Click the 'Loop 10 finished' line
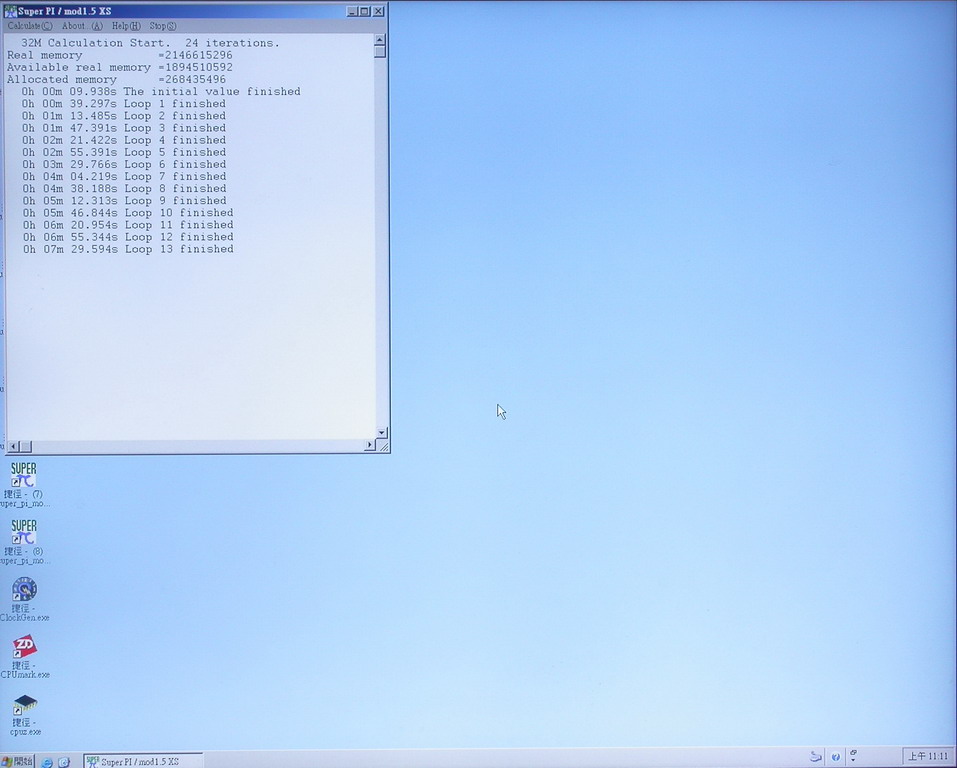Screen dimensions: 957x768 pos(128,213)
